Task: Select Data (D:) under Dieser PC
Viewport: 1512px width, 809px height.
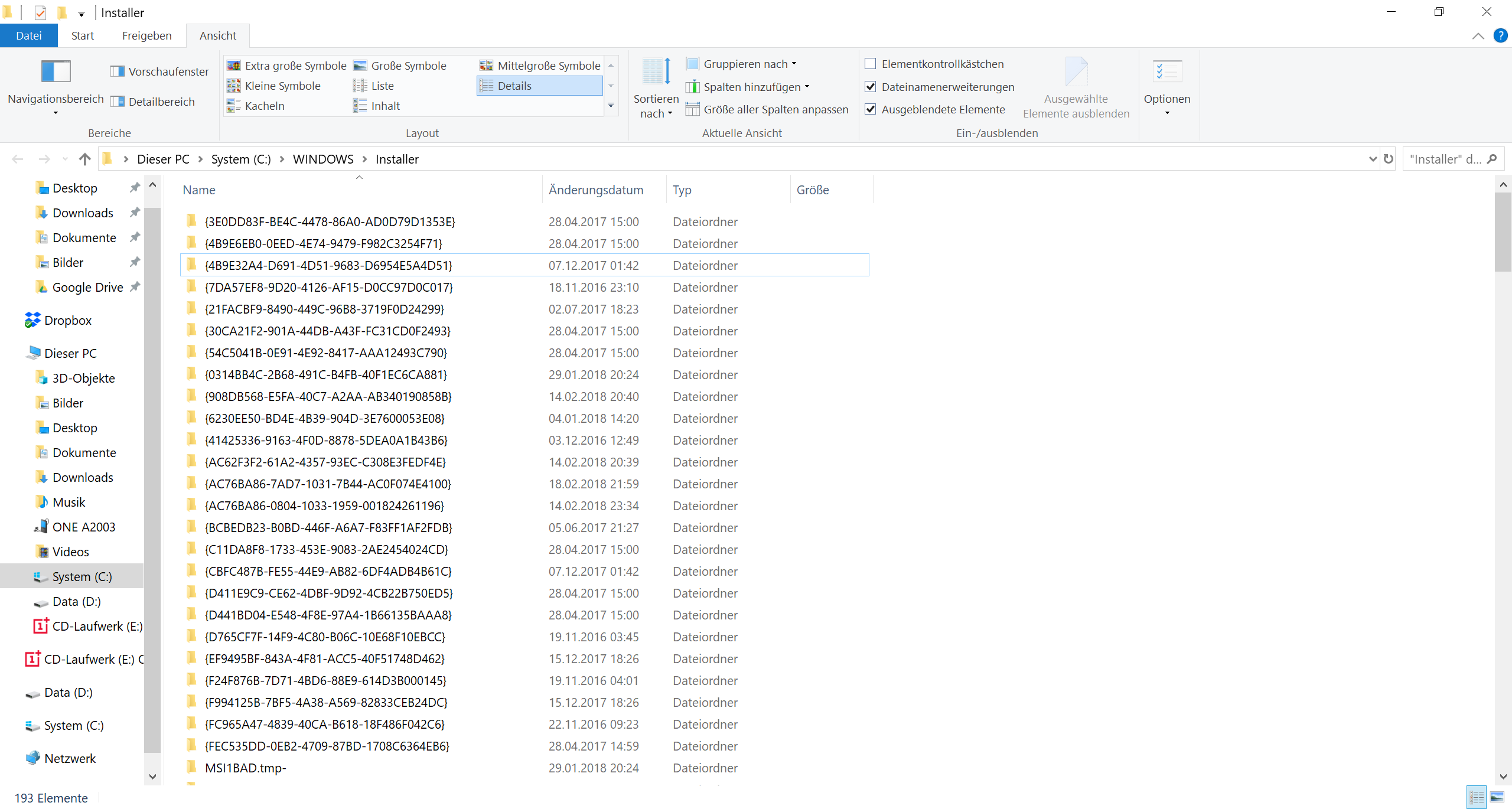Action: [x=67, y=601]
